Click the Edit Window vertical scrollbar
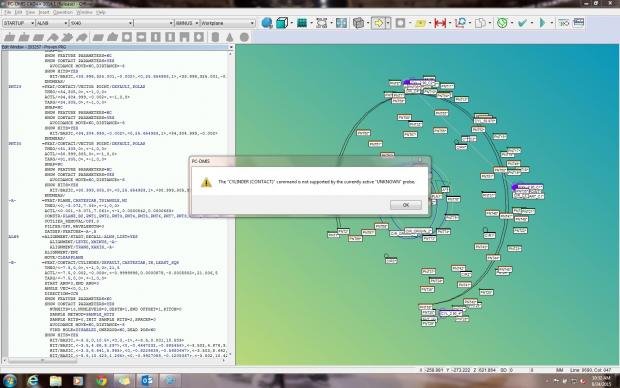The width and height of the screenshot is (620, 388). [x=231, y=204]
